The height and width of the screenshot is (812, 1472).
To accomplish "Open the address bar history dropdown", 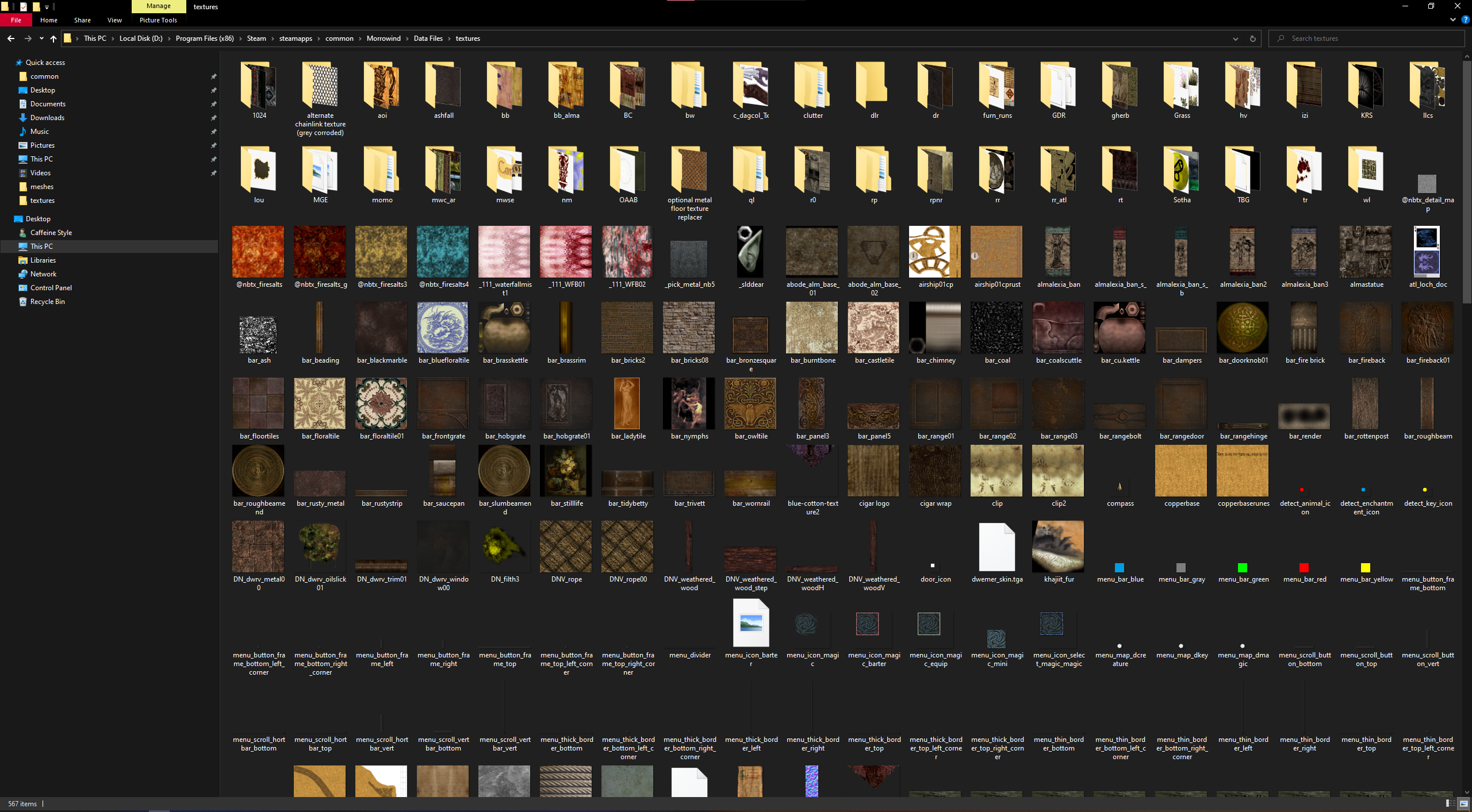I will (1235, 38).
